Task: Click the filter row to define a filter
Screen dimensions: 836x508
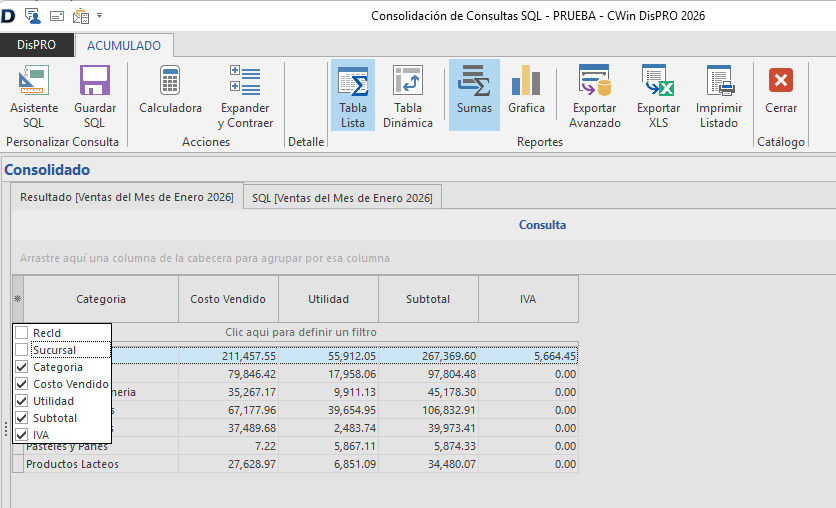Action: point(300,332)
